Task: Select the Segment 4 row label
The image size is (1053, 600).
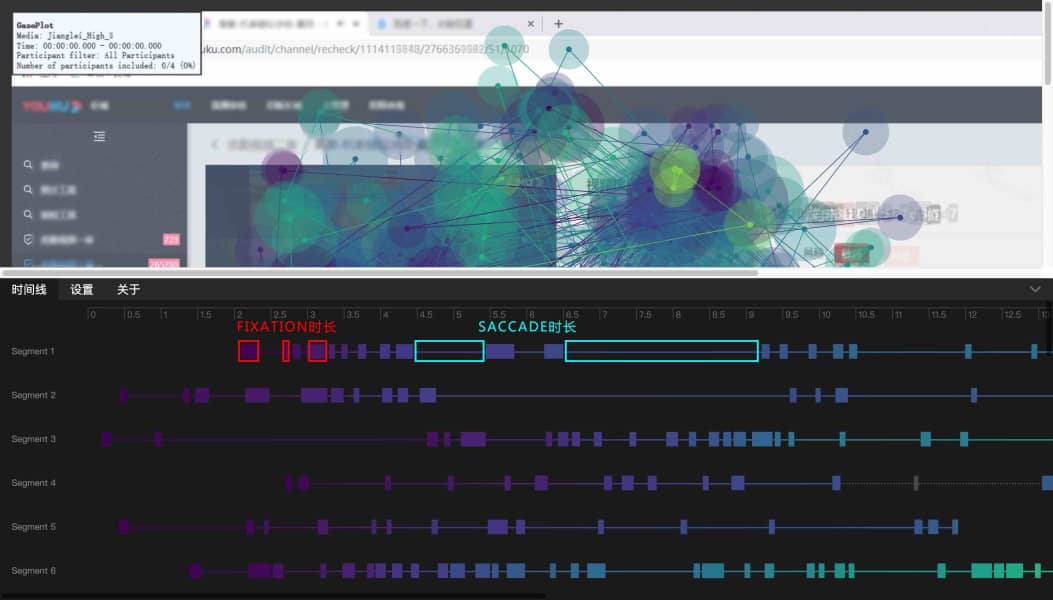Action: (34, 483)
